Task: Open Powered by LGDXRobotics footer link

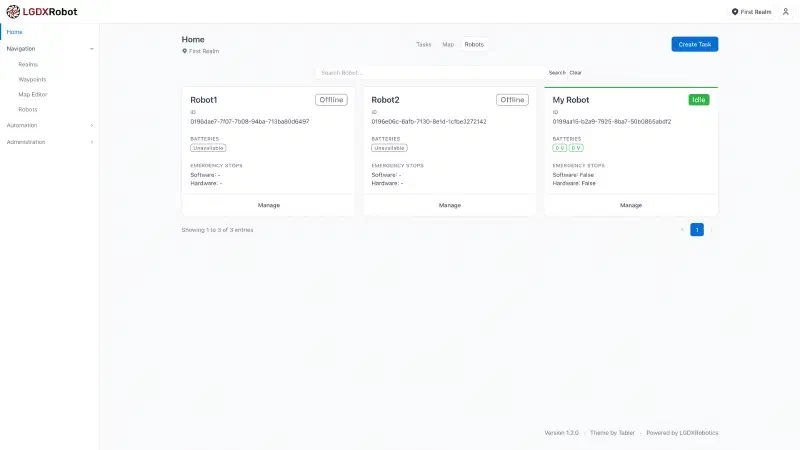Action: (x=682, y=433)
